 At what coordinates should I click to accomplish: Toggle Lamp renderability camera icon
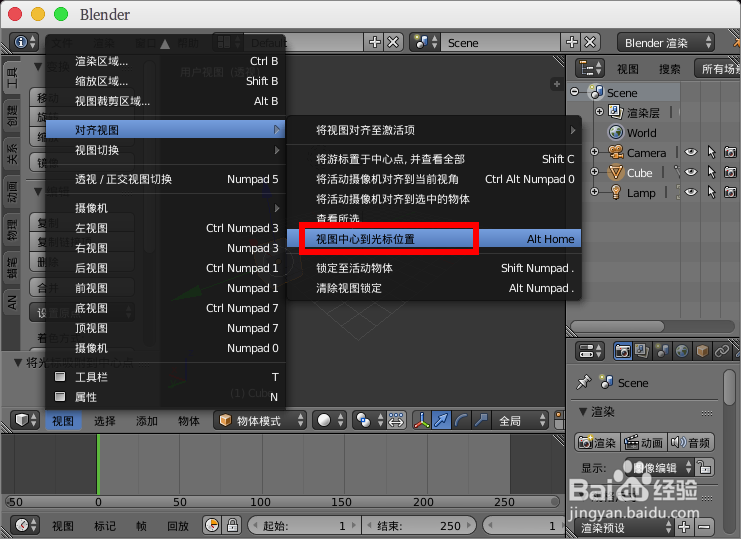[x=730, y=192]
